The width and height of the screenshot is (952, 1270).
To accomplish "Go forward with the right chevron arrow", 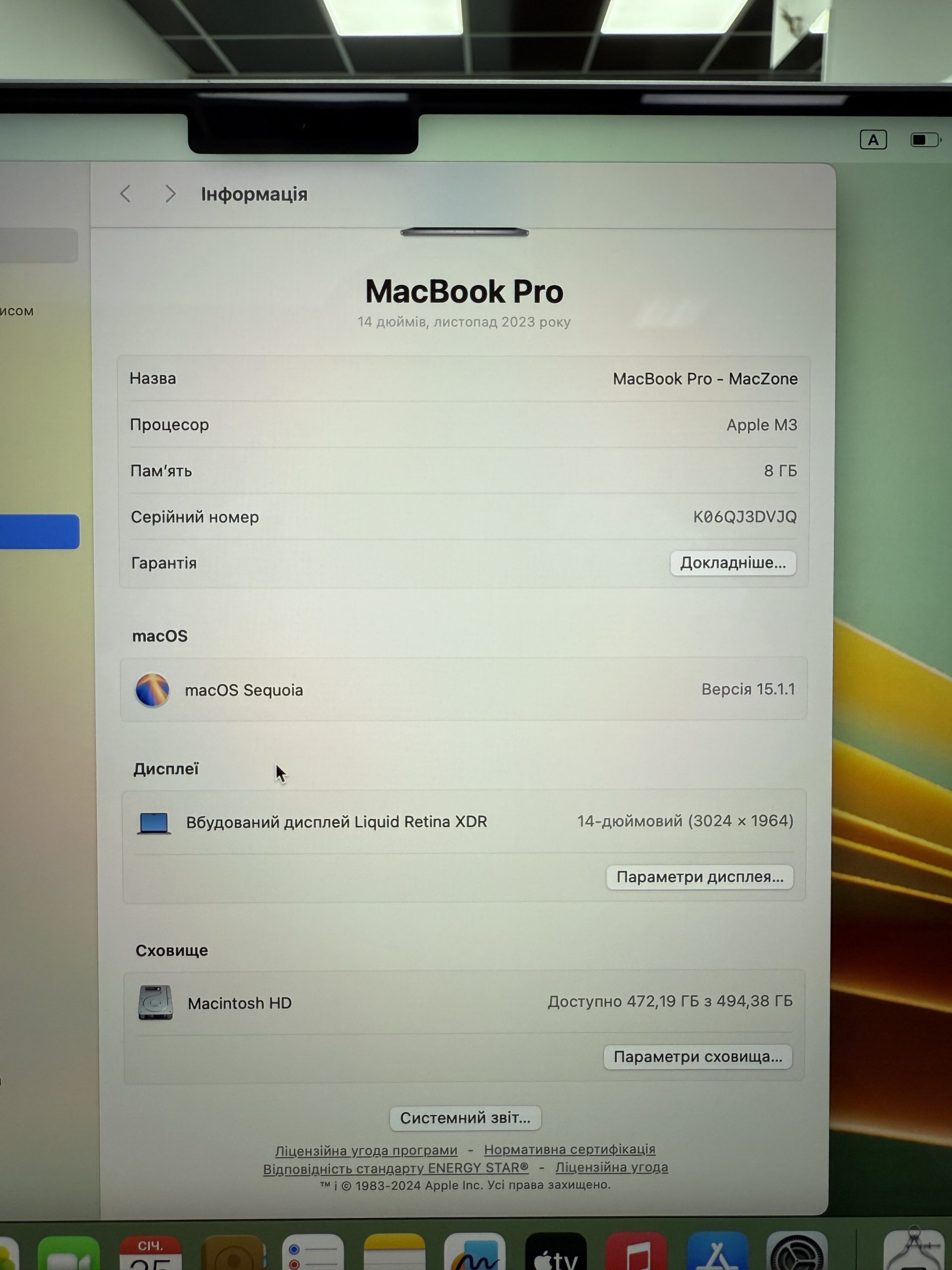I will pos(170,194).
